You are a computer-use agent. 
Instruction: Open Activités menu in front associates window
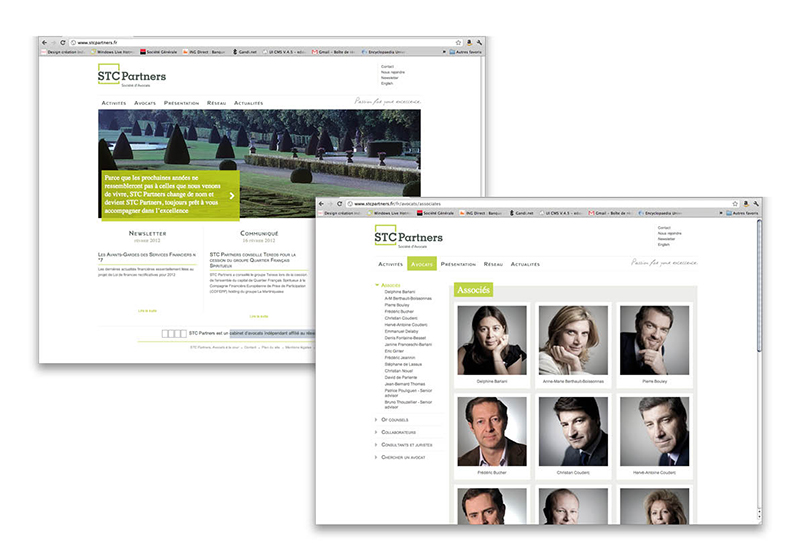click(390, 264)
